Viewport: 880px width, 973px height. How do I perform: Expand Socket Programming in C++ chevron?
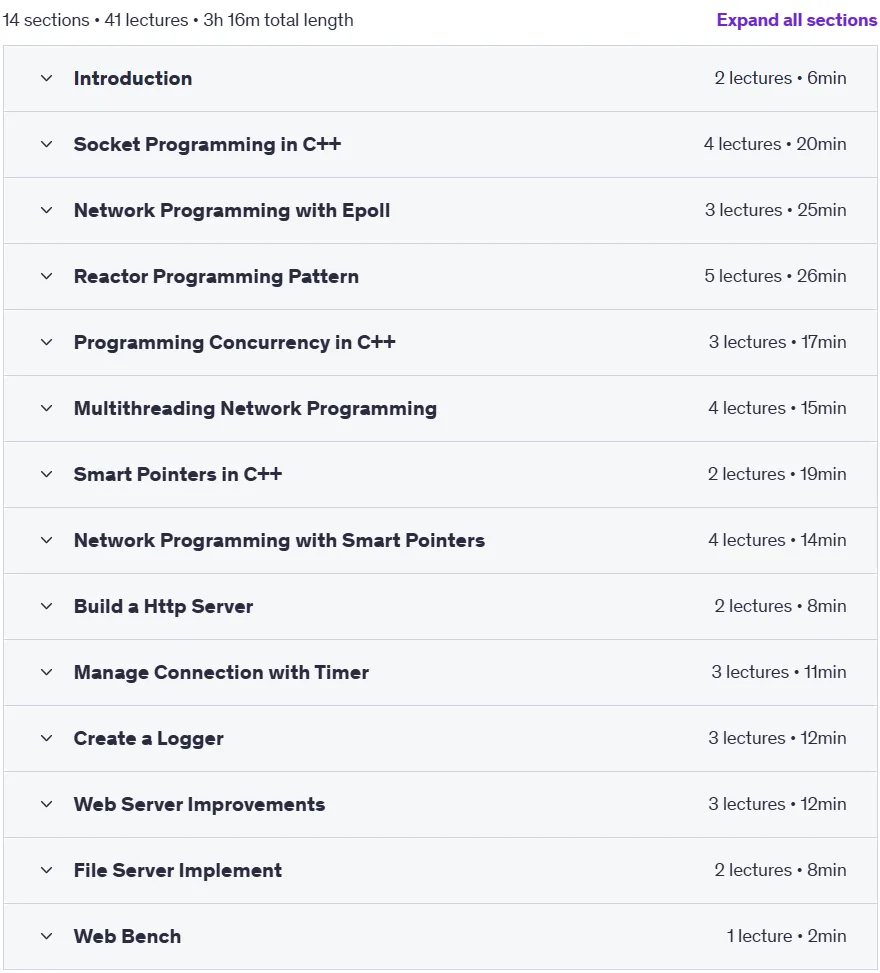pos(47,145)
